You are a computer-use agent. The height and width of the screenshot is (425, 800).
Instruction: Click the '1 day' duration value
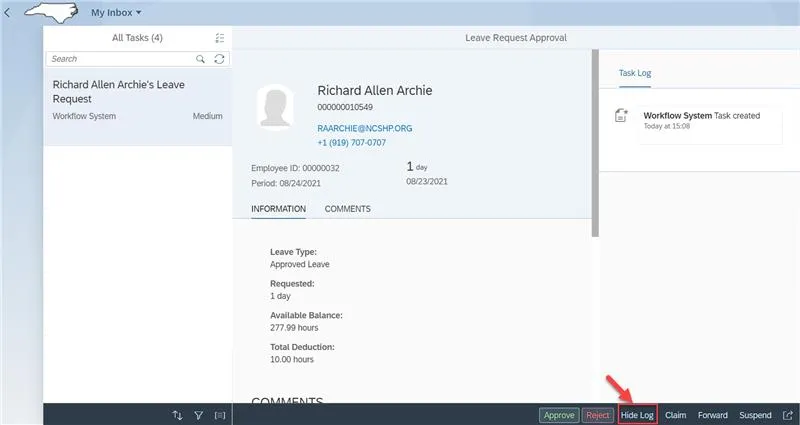(x=417, y=166)
